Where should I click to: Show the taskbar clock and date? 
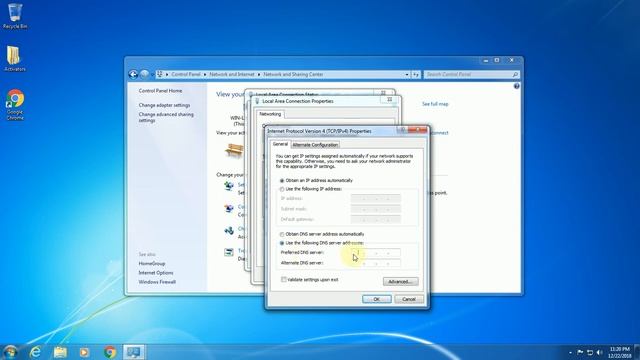tap(620, 352)
